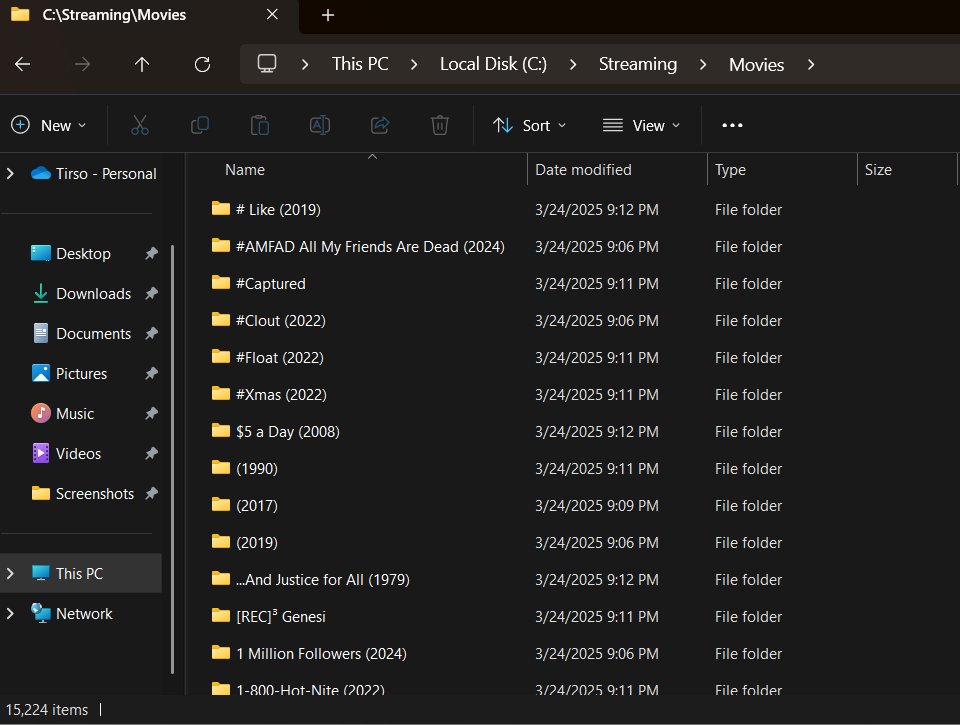Open the Sort options dropdown
The image size is (960, 725).
click(530, 125)
